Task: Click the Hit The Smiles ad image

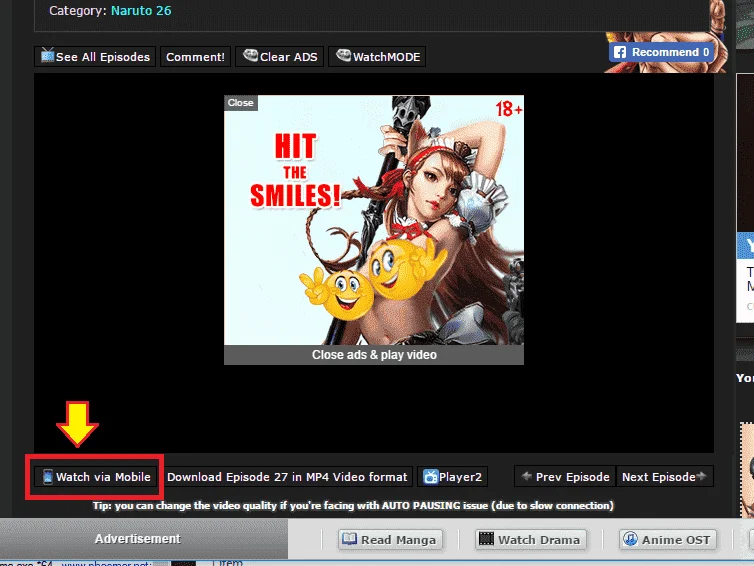Action: (x=374, y=220)
